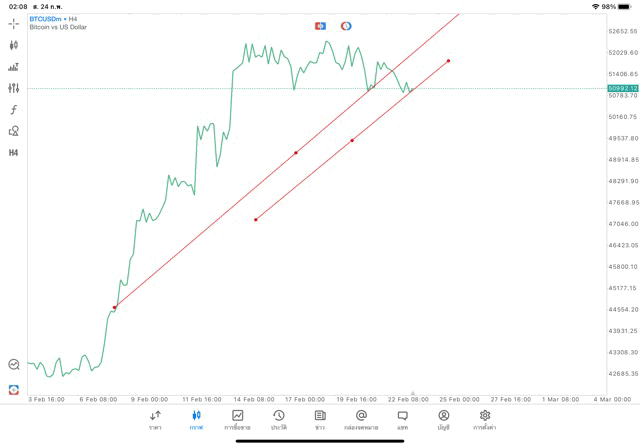This screenshot has width=640, height=447.
Task: Open chart type candlestick settings icon
Action: point(14,45)
